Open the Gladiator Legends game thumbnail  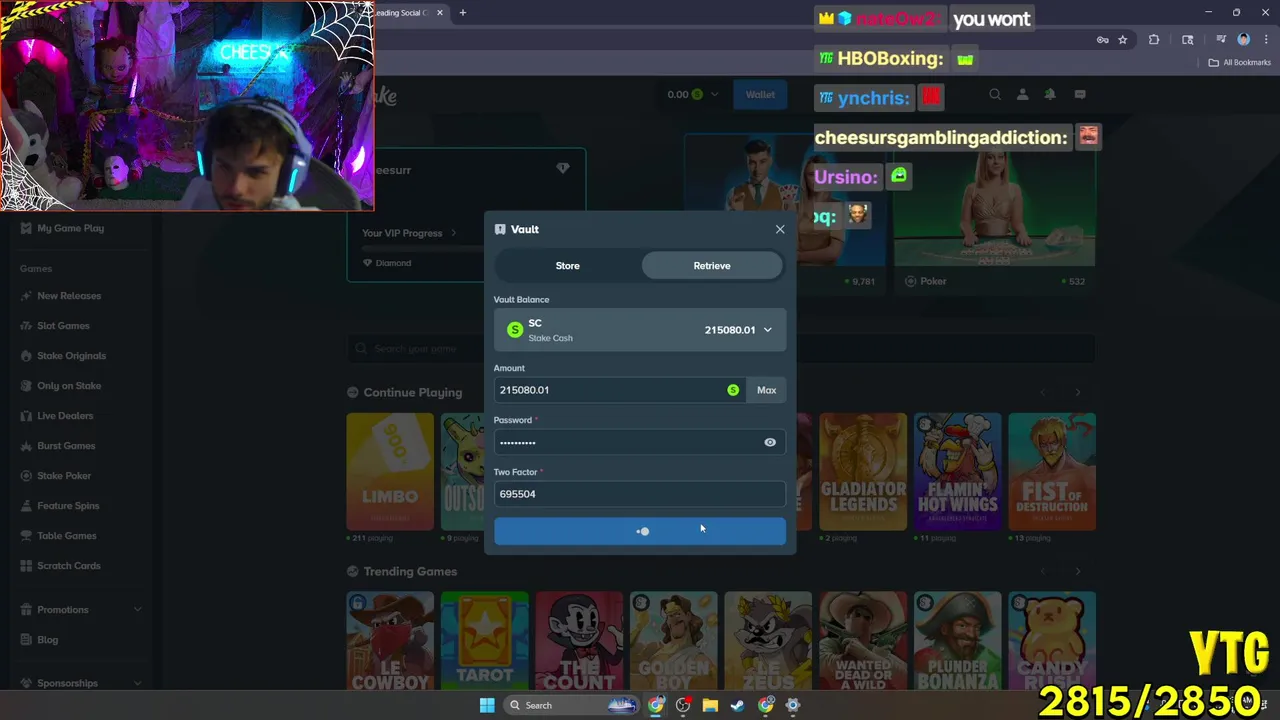(863, 471)
